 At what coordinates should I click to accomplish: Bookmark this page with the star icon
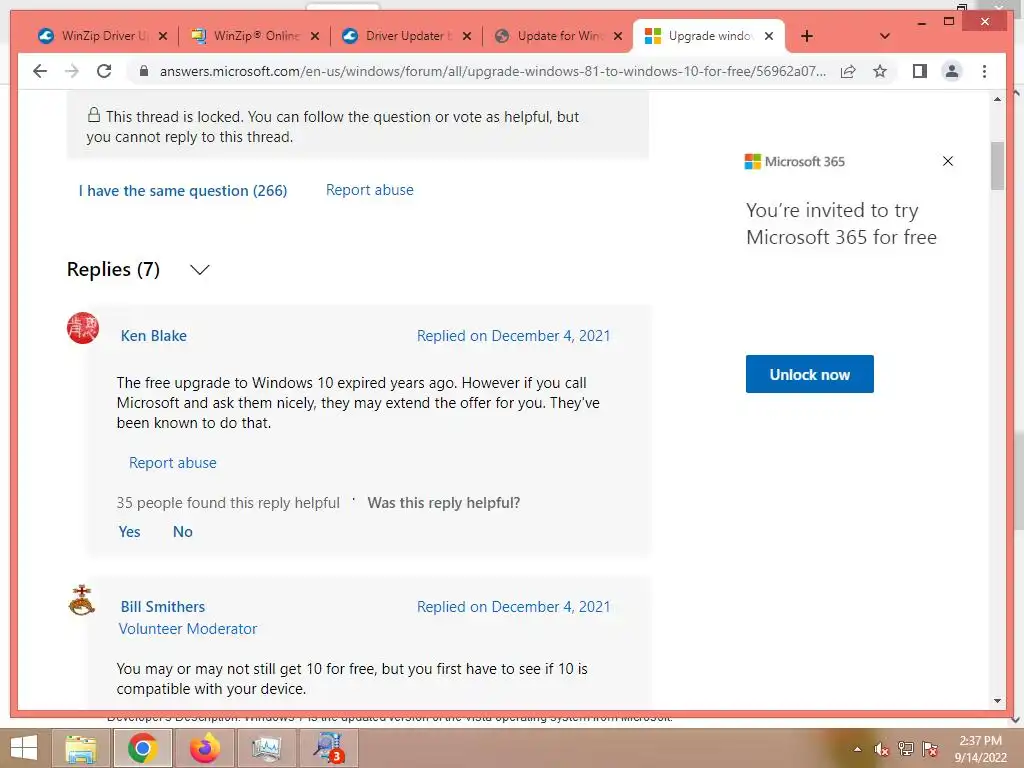880,71
